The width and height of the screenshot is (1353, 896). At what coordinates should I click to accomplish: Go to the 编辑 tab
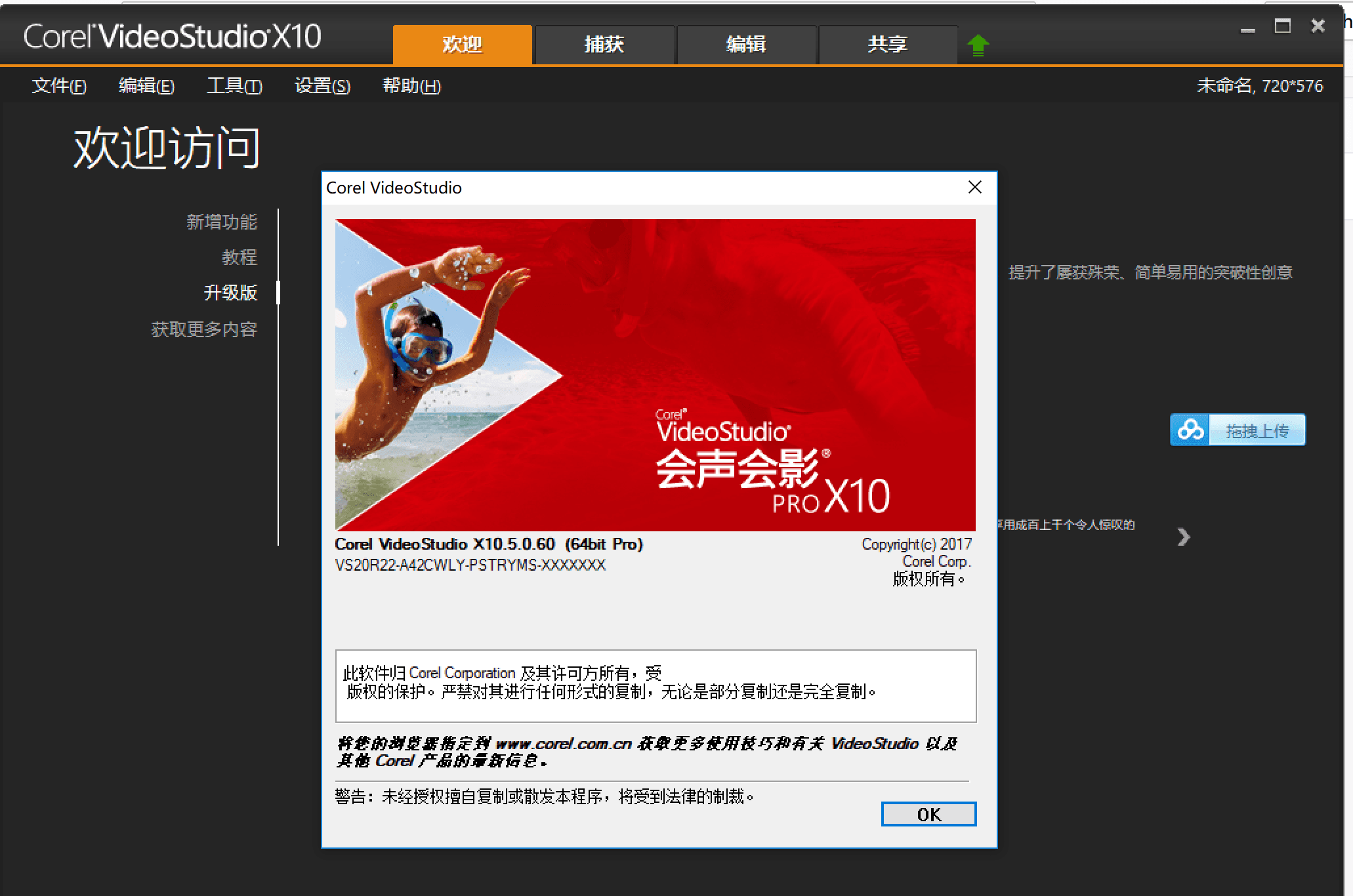[745, 45]
